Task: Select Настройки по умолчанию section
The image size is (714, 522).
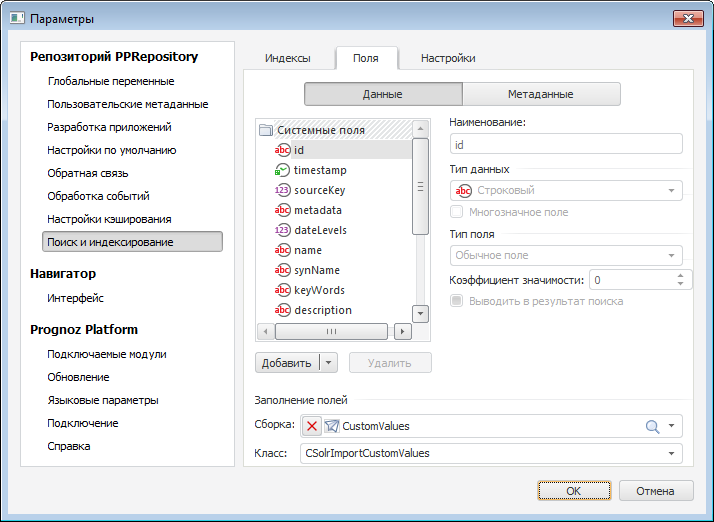Action: pyautogui.click(x=112, y=150)
